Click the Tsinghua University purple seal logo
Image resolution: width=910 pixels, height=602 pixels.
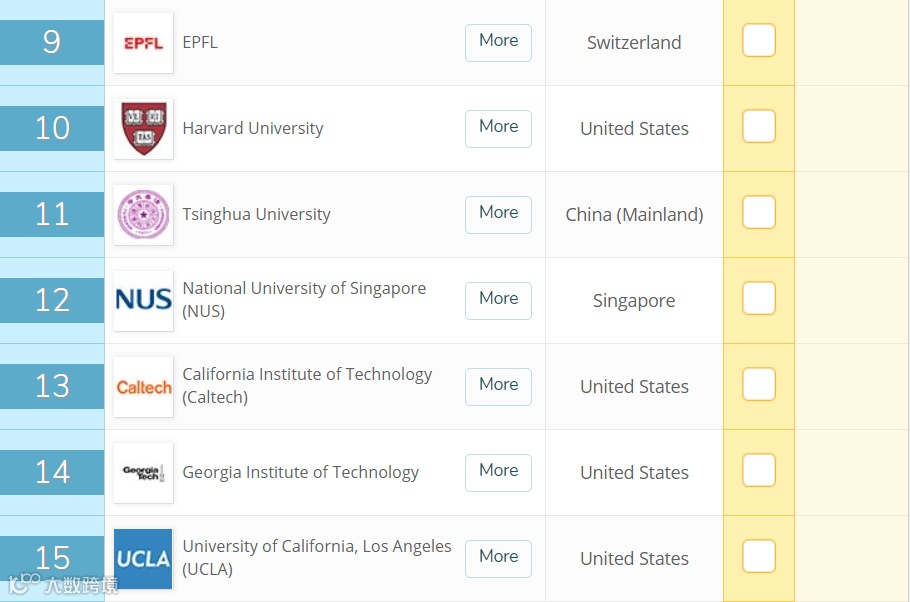click(143, 215)
